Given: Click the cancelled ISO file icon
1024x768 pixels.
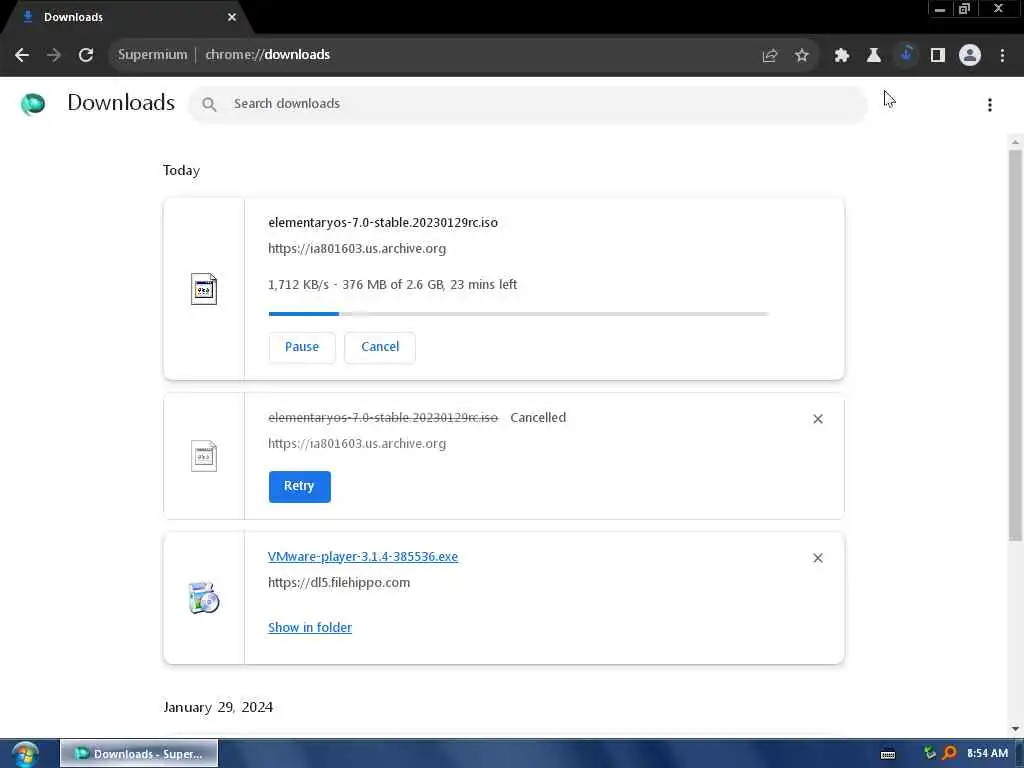Looking at the screenshot, I should [x=204, y=456].
